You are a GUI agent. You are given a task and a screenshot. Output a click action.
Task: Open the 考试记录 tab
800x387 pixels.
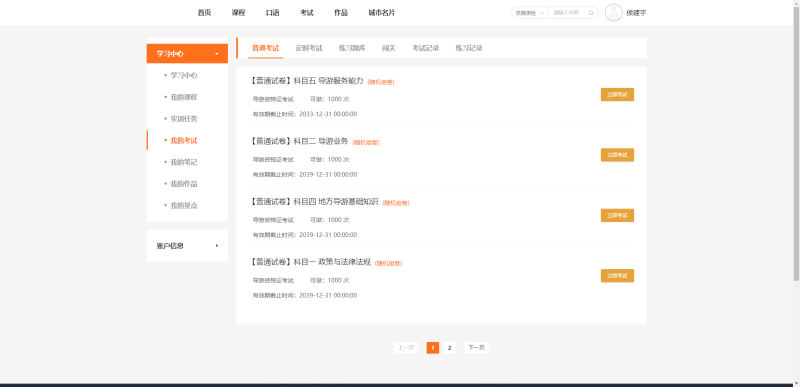[426, 48]
